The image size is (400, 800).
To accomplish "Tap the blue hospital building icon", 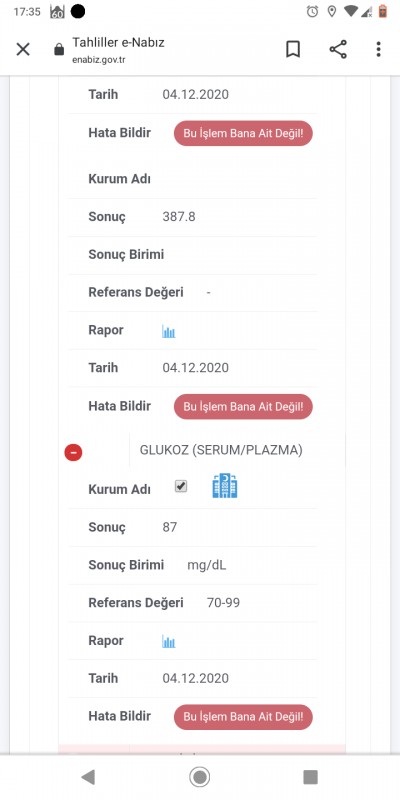I will [225, 486].
